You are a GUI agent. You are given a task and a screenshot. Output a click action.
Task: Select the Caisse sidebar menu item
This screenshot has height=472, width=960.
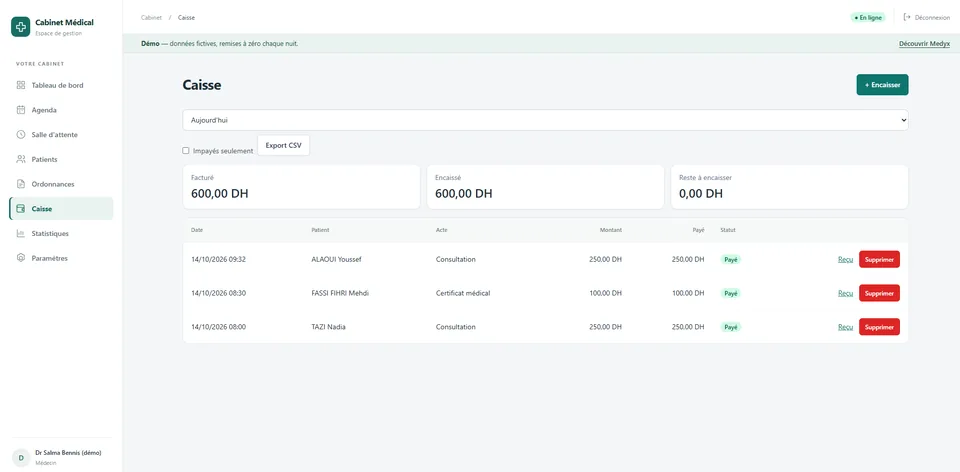coord(61,209)
